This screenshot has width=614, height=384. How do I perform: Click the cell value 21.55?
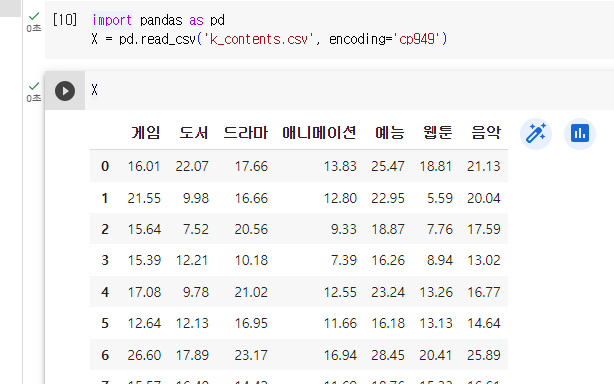point(144,198)
